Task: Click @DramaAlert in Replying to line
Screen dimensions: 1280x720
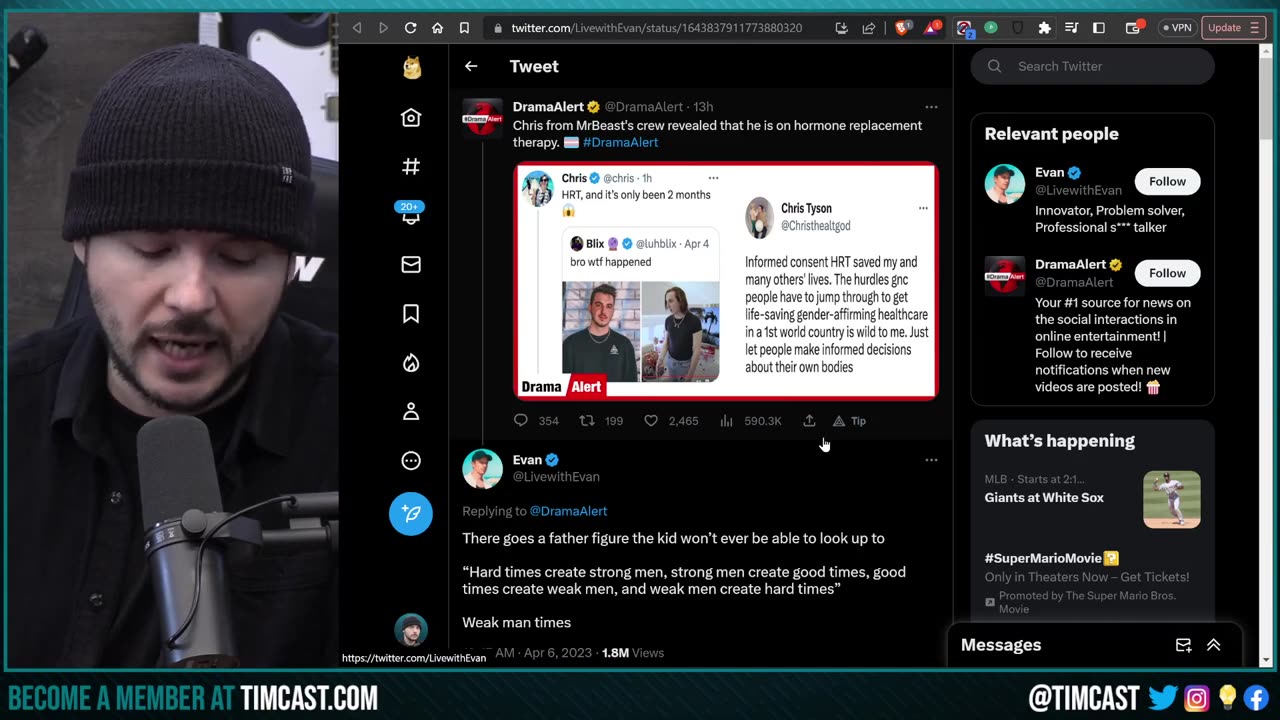Action: (x=568, y=511)
